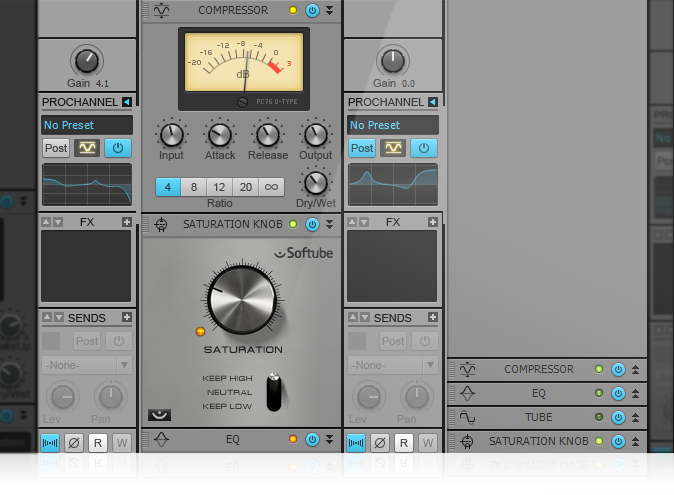Click the Compressor Dry/Wet knob
Image resolution: width=674 pixels, height=495 pixels.
tap(316, 183)
